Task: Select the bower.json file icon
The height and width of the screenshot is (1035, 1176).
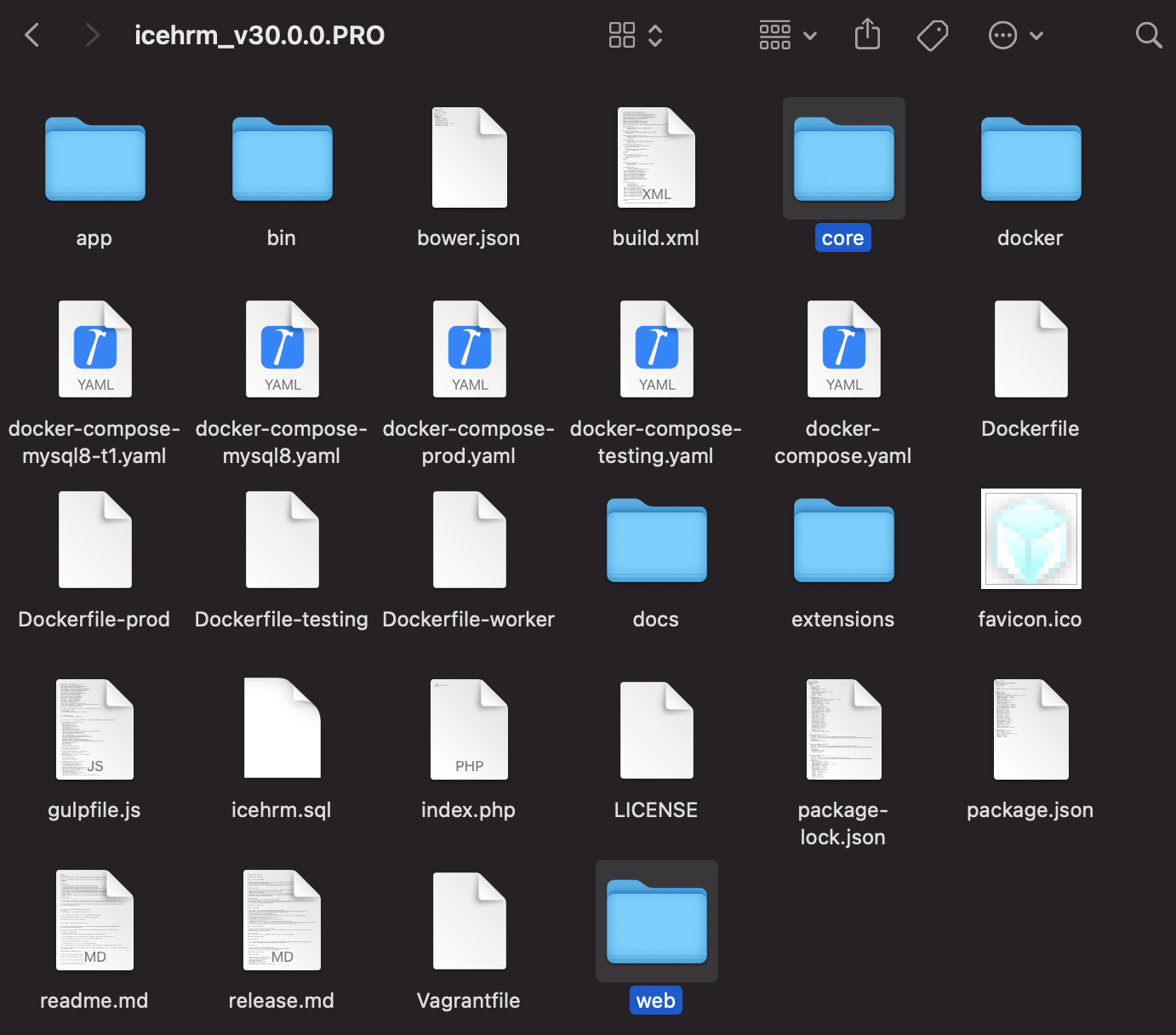Action: click(x=469, y=157)
